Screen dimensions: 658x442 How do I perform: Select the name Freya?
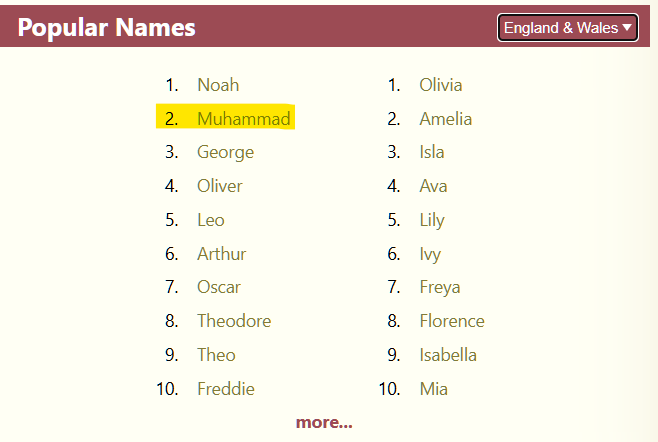(x=440, y=288)
